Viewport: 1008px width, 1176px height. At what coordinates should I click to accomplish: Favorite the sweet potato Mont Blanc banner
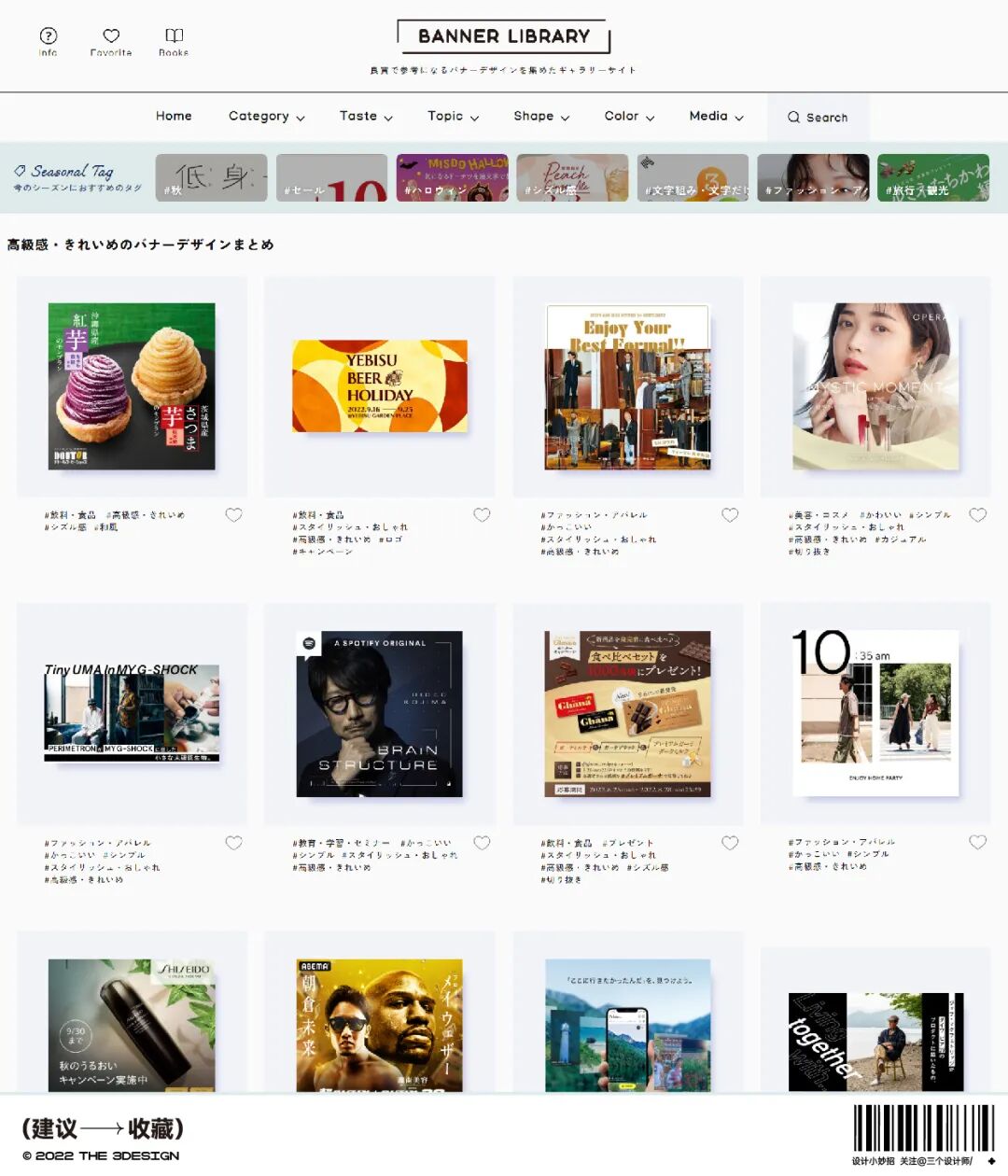[x=234, y=515]
